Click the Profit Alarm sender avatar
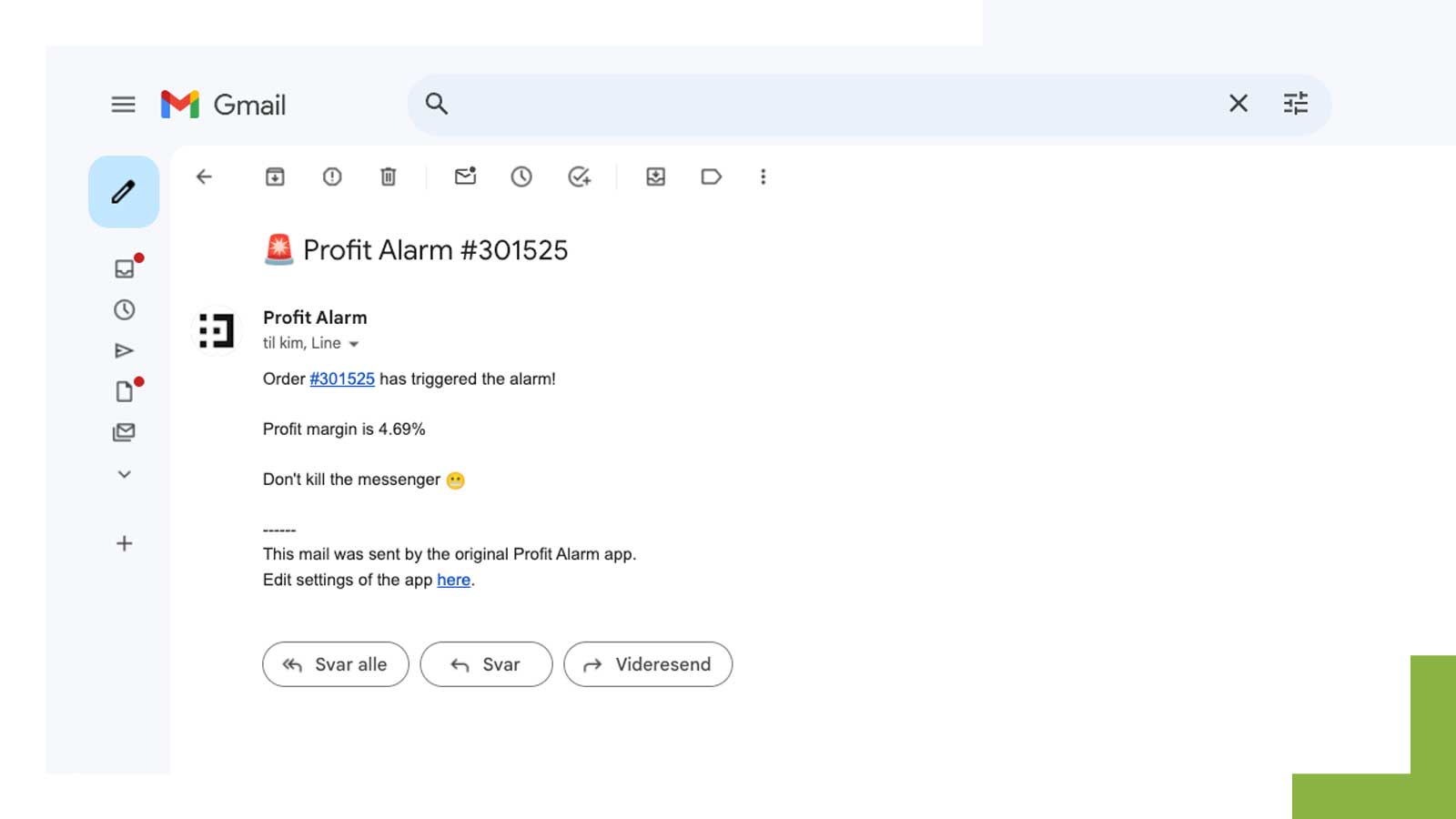 (x=217, y=330)
